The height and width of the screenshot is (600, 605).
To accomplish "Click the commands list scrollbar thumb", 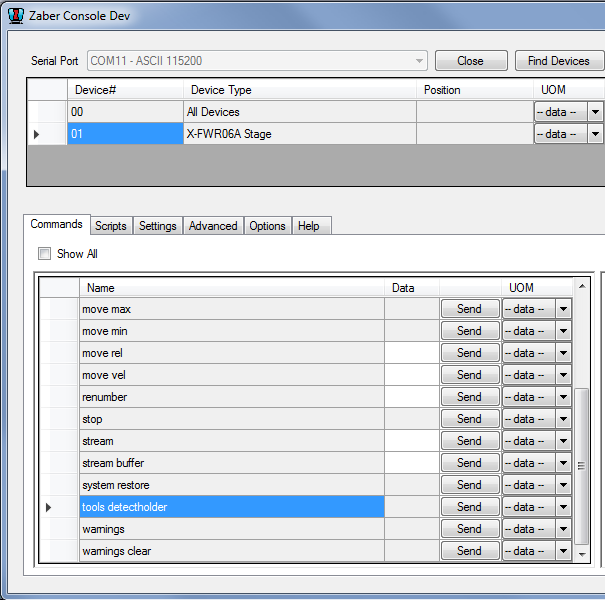I will (x=581, y=466).
